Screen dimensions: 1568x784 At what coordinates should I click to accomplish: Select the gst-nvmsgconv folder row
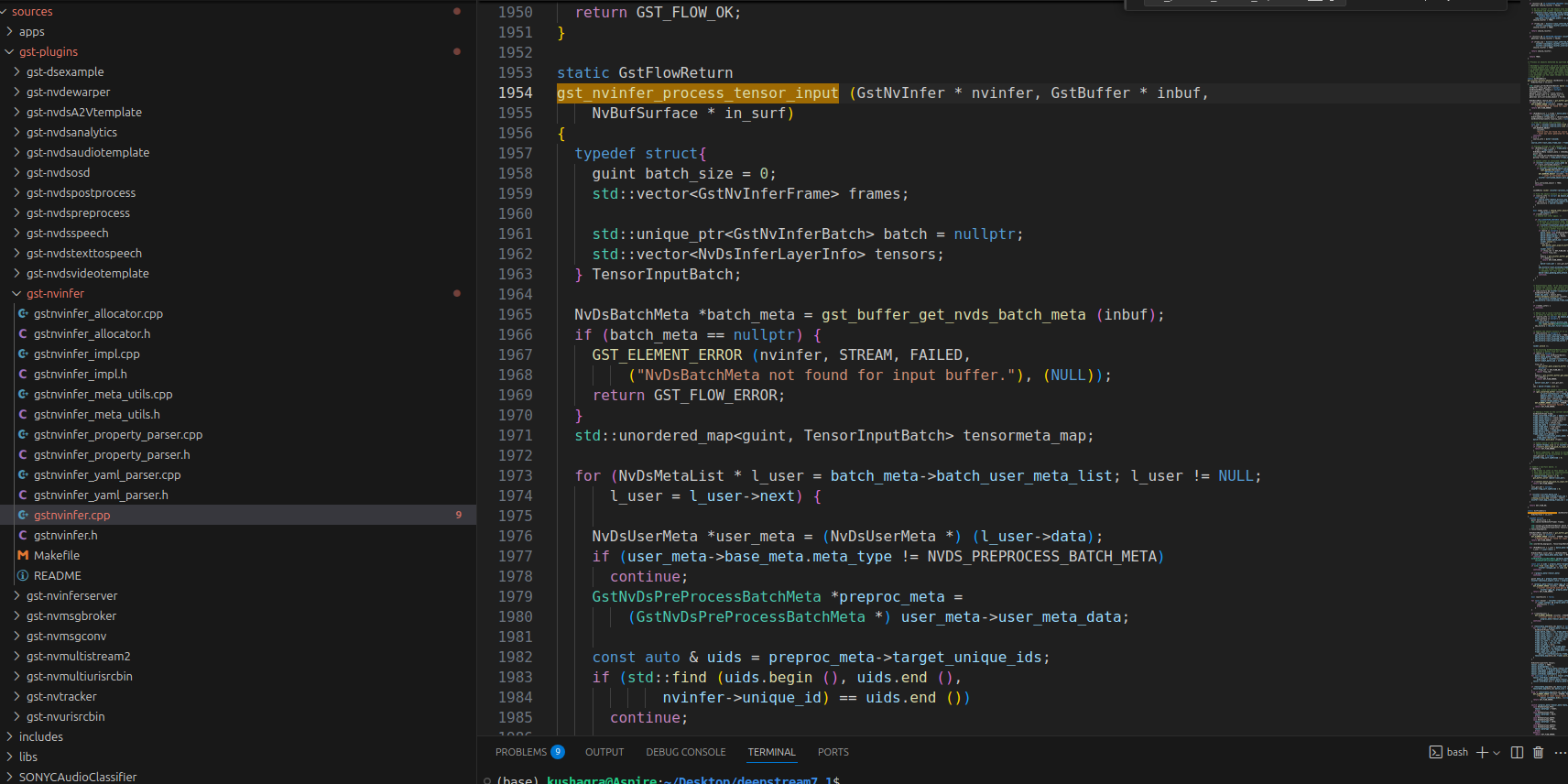(x=238, y=636)
